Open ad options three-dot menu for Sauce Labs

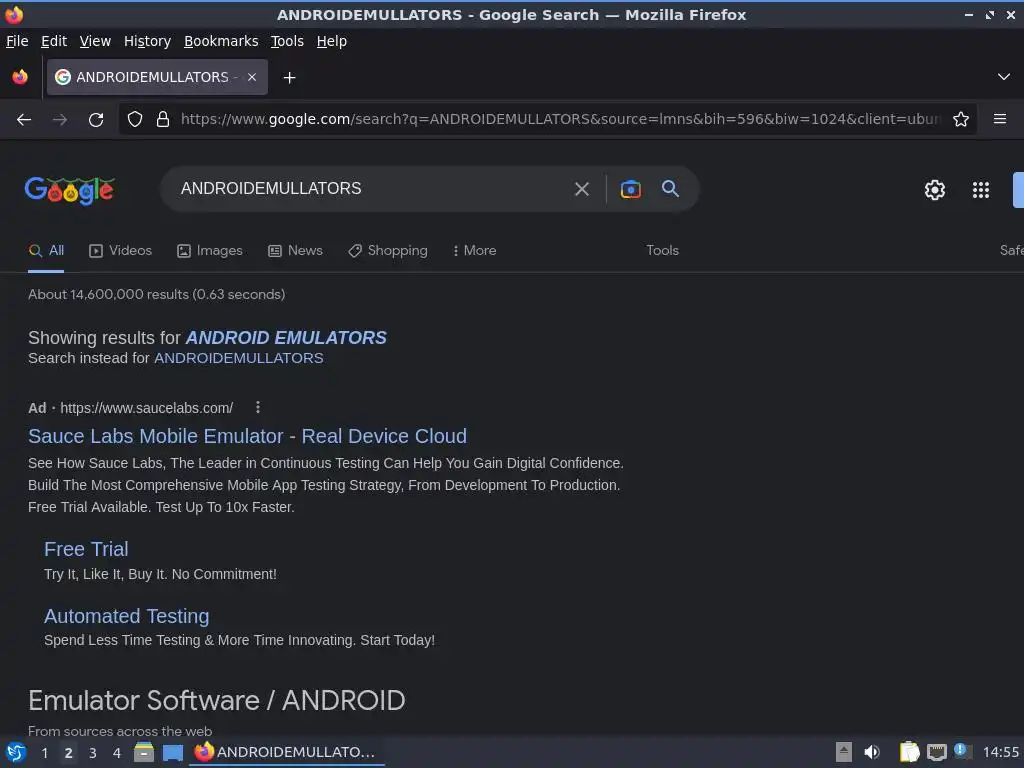click(x=258, y=408)
